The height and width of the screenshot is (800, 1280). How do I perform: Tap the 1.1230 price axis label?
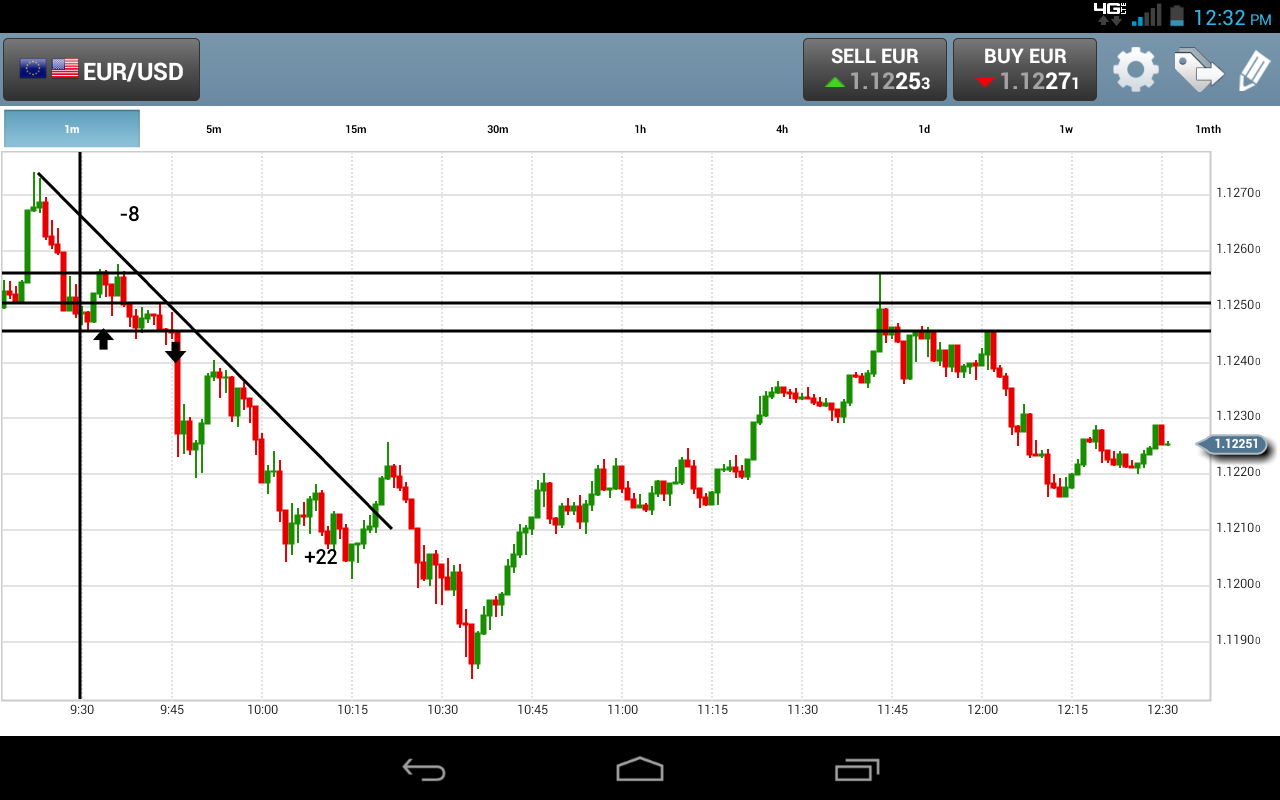pos(1238,416)
